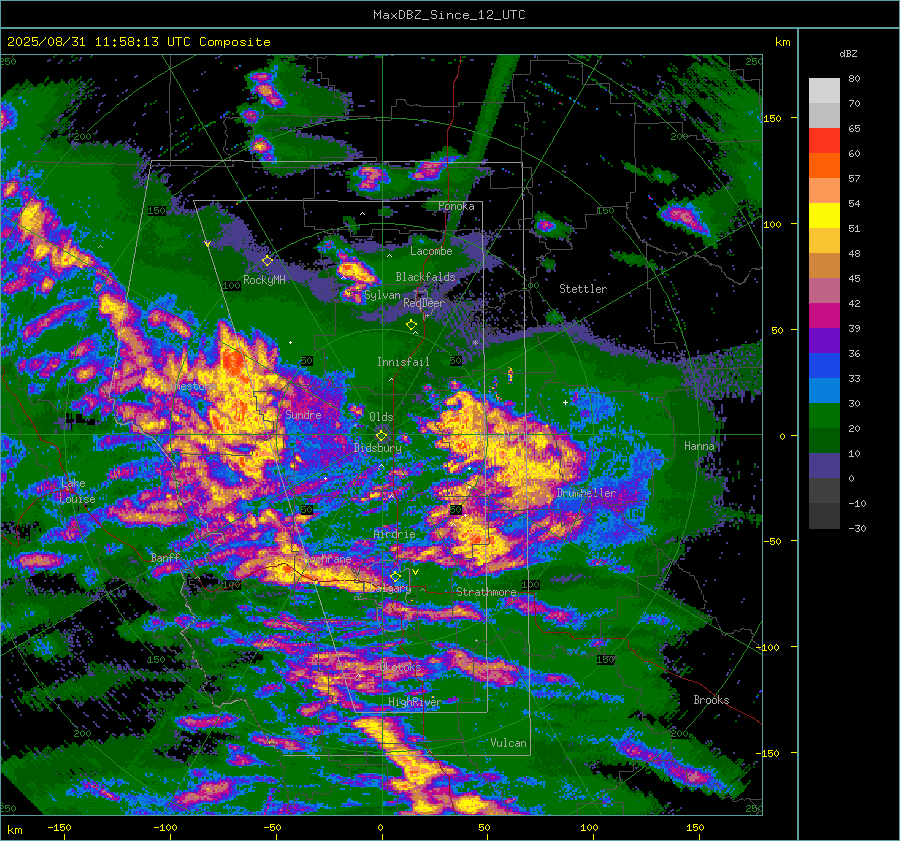900x841 pixels.
Task: Click the Innisfail city label
Action: 403,362
